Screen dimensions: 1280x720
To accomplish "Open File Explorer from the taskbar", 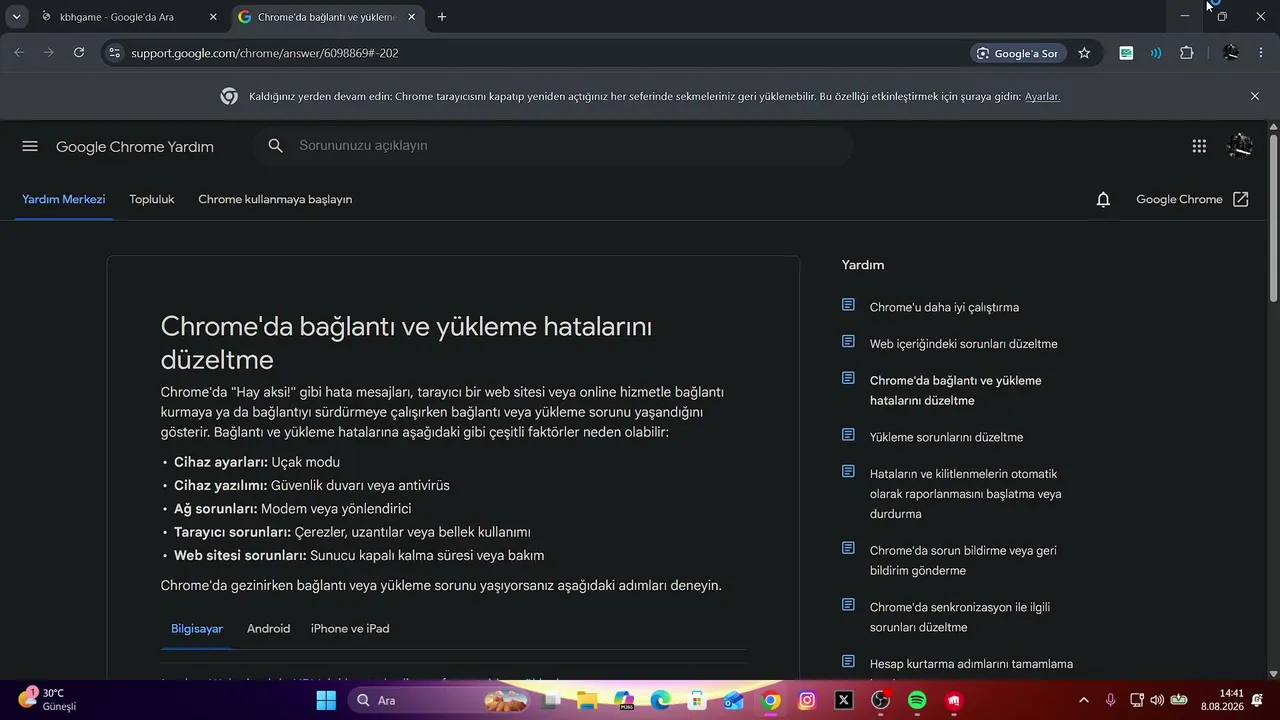I will (x=587, y=700).
